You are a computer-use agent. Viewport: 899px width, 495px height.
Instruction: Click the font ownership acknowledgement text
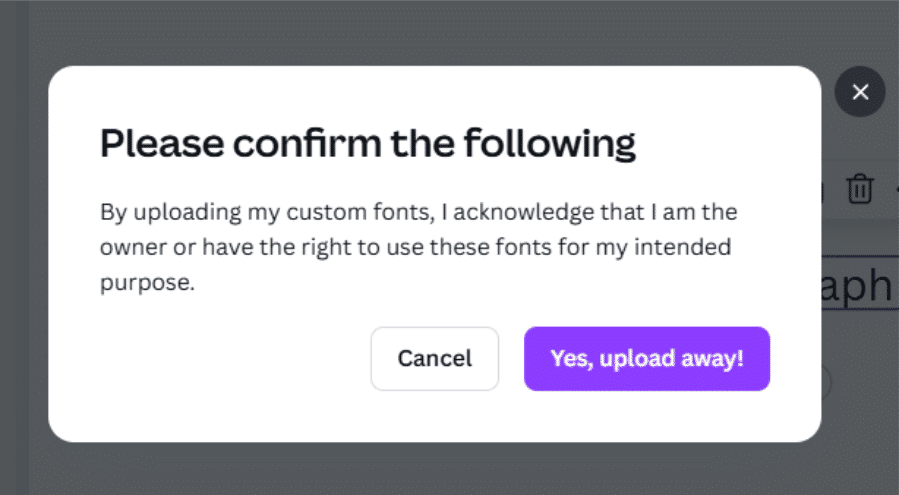click(417, 247)
